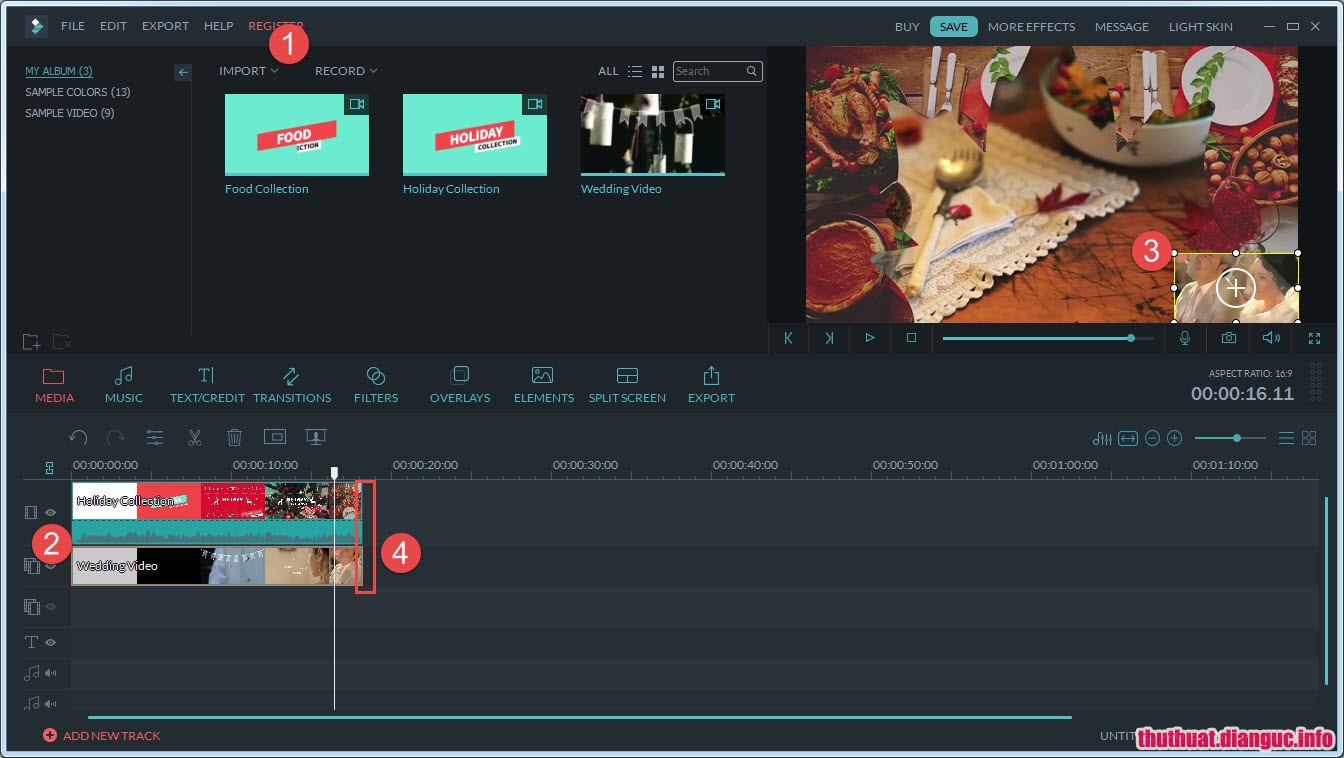Open the Text/Credit tab
The image size is (1344, 758).
click(207, 385)
